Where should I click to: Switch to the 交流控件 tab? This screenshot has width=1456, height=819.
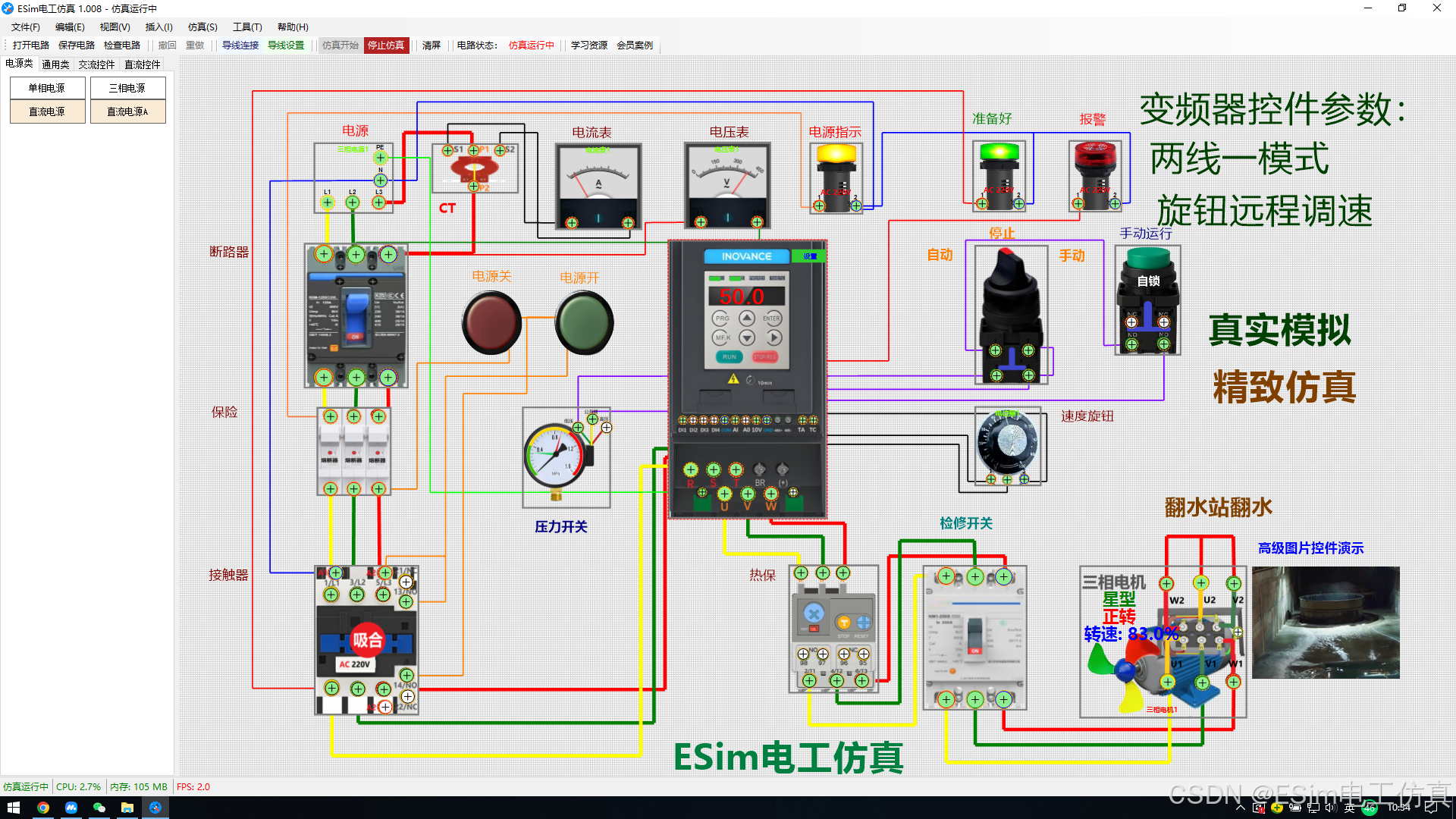click(x=96, y=64)
